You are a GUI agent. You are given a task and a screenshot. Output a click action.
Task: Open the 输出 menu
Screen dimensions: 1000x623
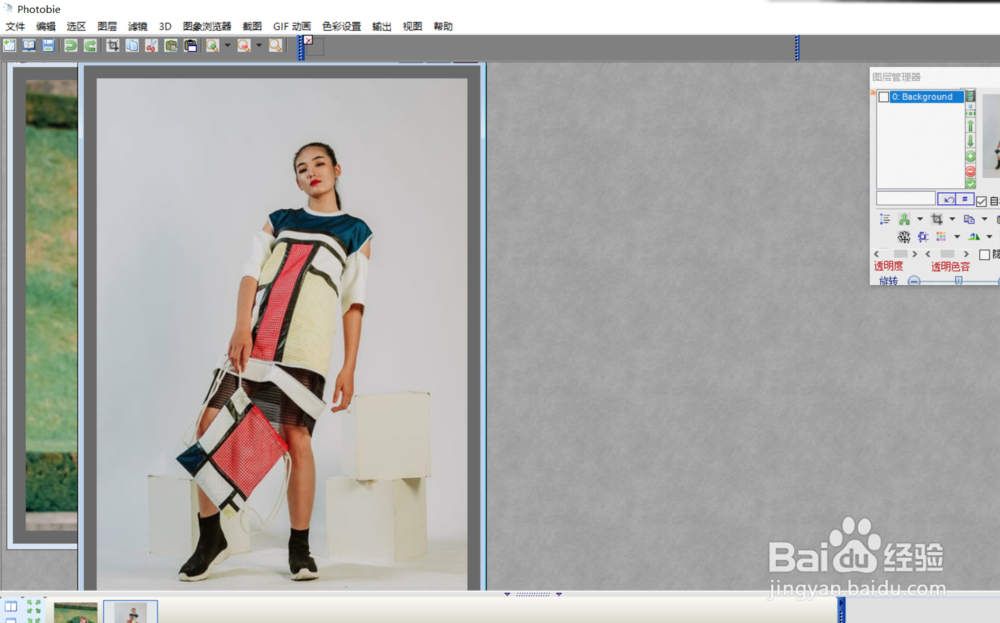pos(382,26)
